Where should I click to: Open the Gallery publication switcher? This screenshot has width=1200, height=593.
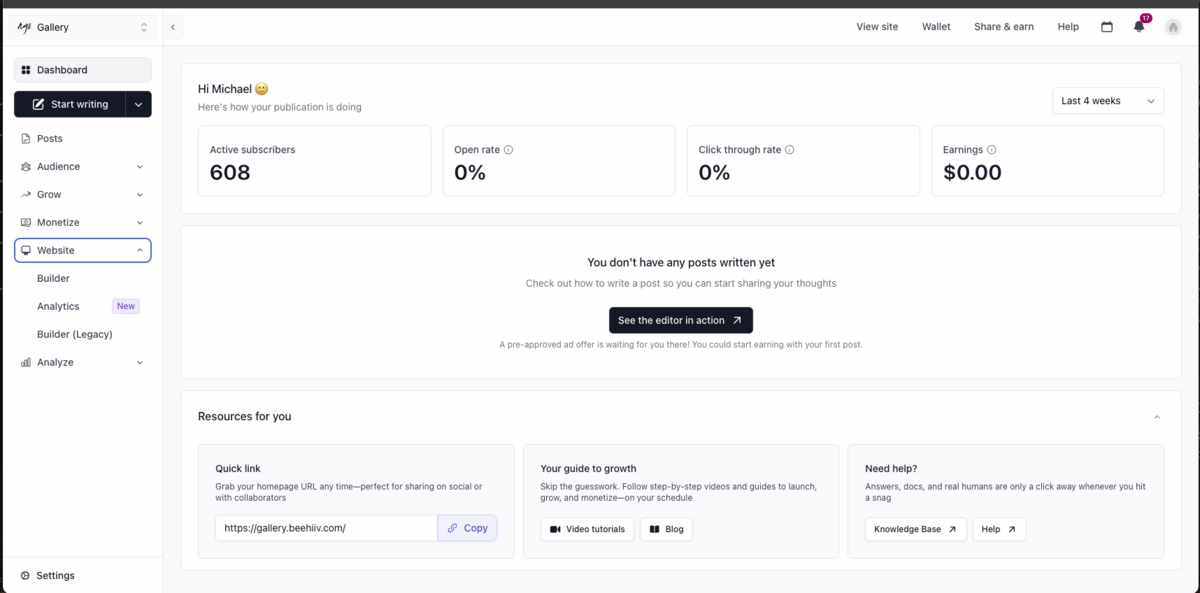tap(82, 27)
